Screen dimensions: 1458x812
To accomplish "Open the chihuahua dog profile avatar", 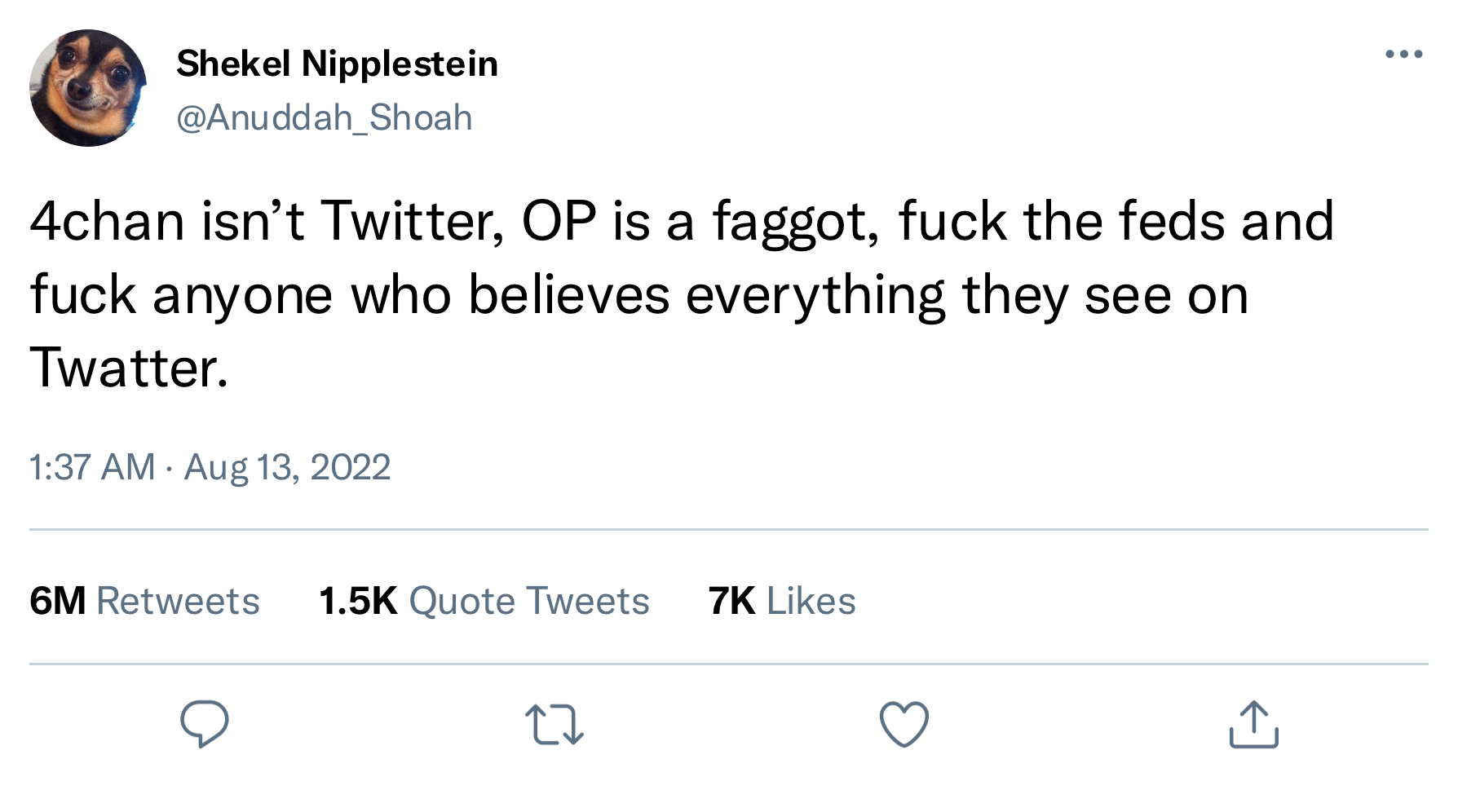I will point(88,88).
